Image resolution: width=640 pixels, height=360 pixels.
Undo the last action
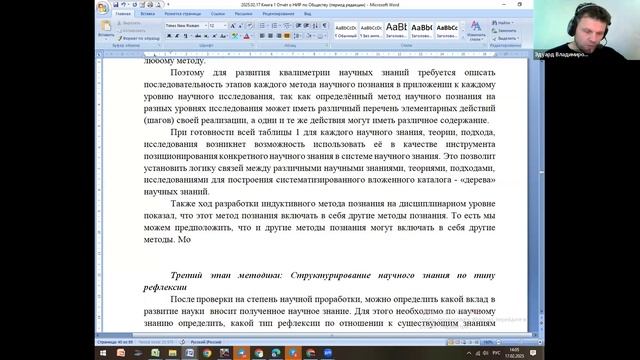123,4
